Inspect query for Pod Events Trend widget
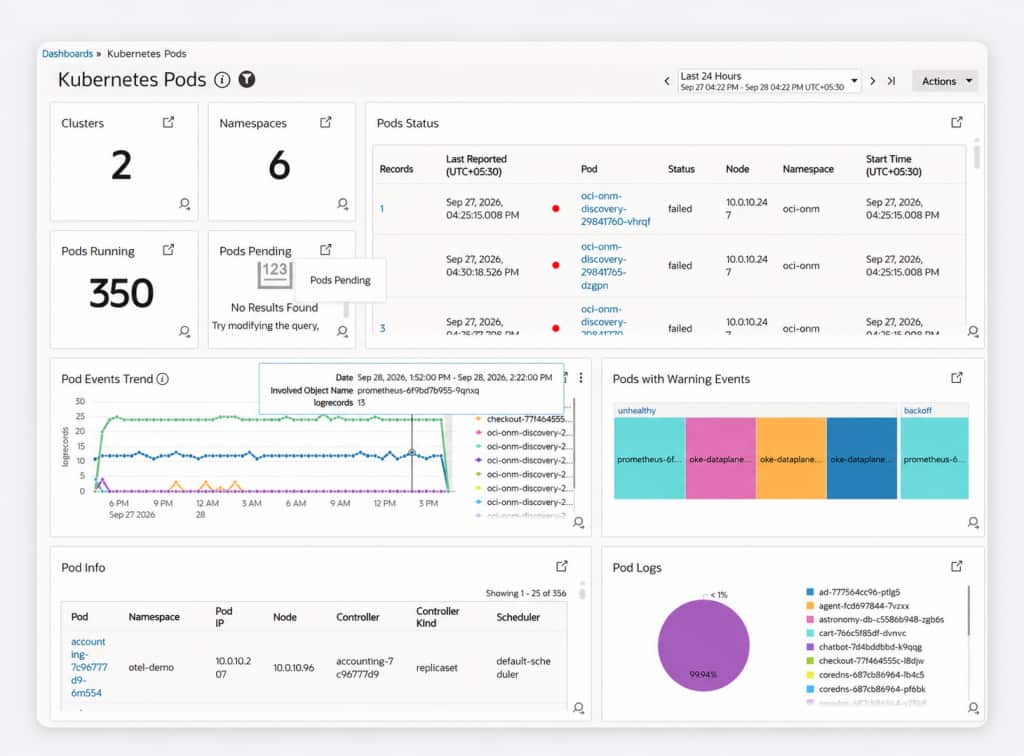Viewport: 1024px width, 756px height. click(x=579, y=522)
